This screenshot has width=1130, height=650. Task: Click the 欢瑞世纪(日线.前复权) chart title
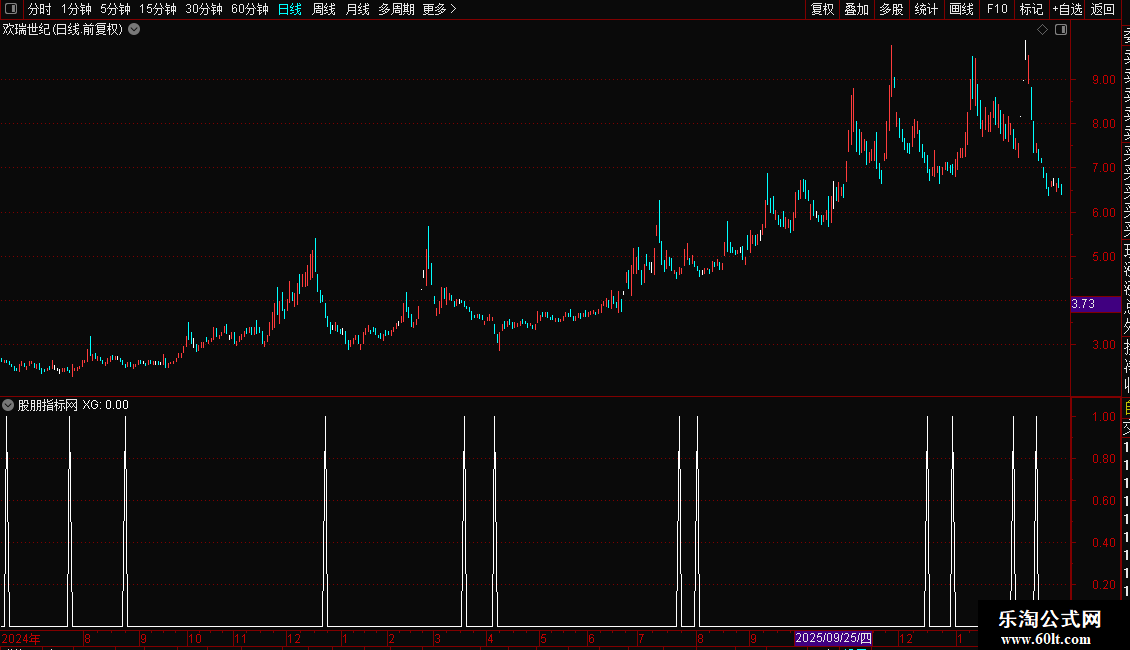63,30
